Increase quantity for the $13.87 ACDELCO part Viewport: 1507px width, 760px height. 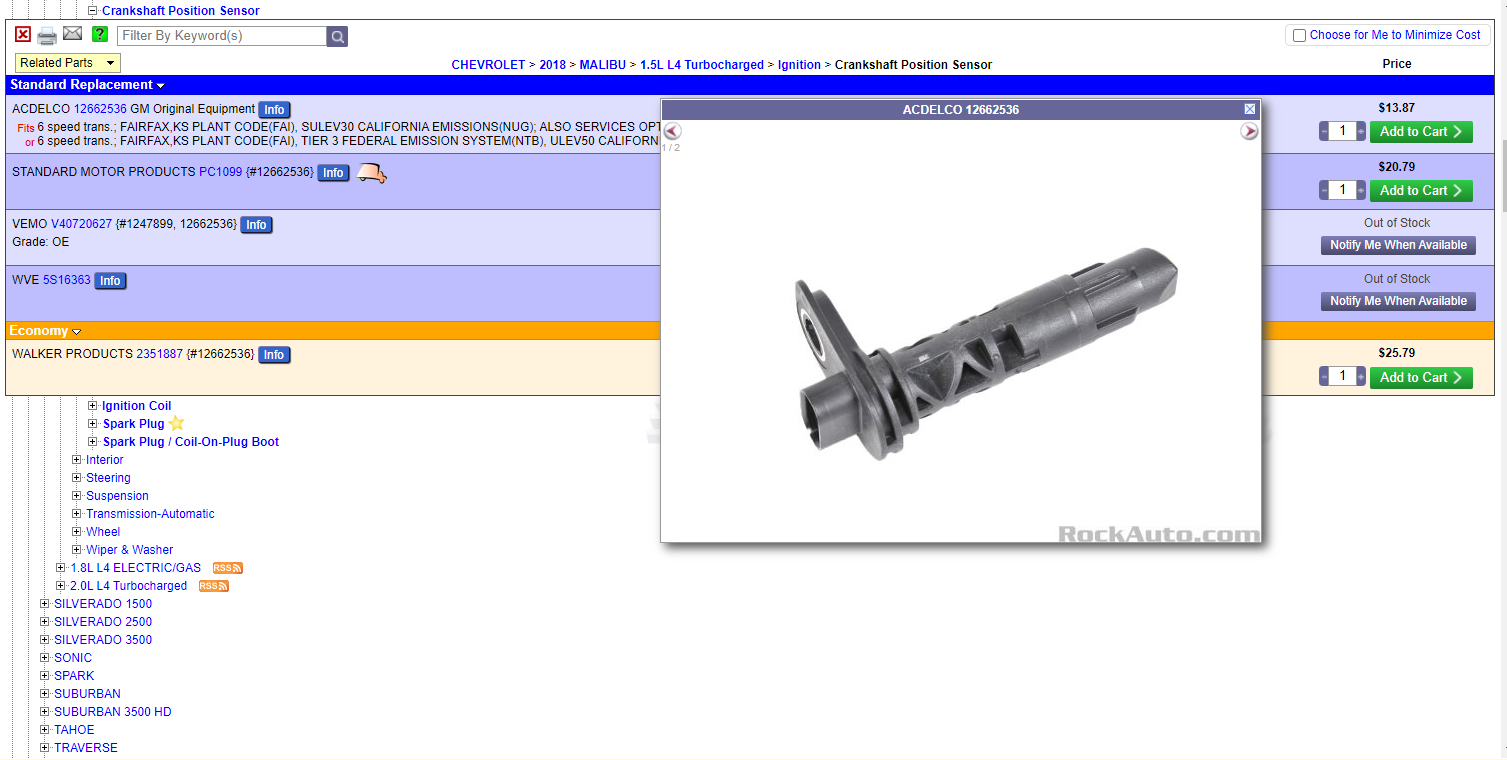tap(1361, 131)
